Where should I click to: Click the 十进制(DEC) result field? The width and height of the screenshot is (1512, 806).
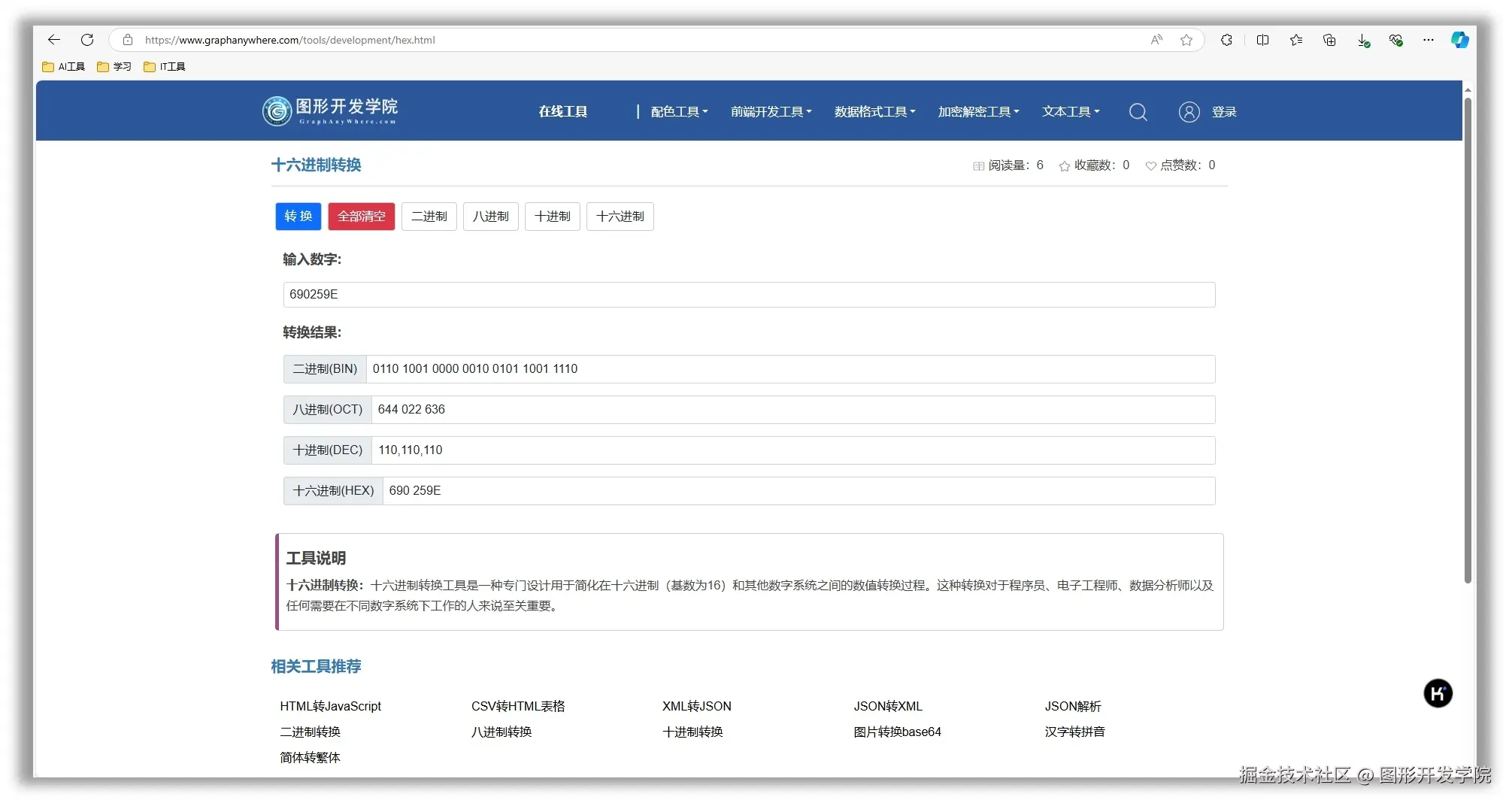point(793,450)
